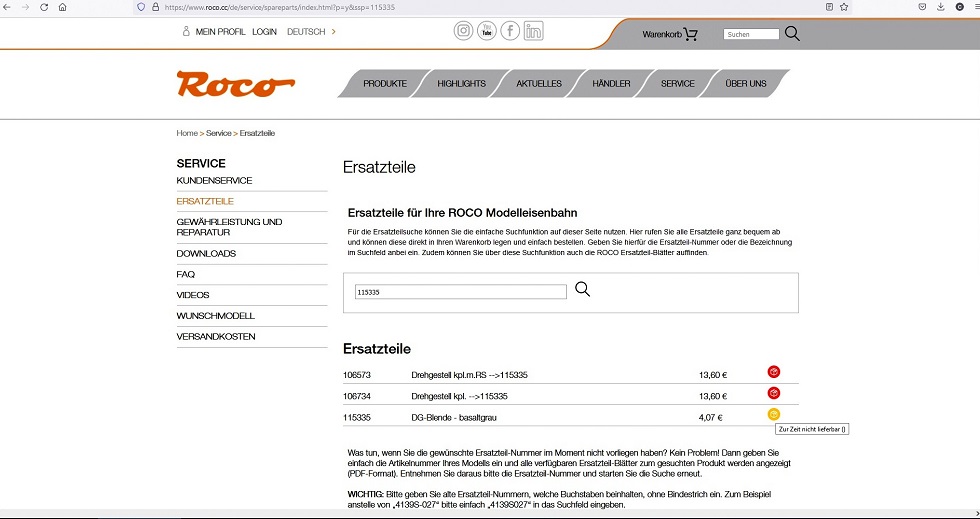Reload the page with browser refresh button
Viewport: 980px width, 519px height.
click(43, 7)
